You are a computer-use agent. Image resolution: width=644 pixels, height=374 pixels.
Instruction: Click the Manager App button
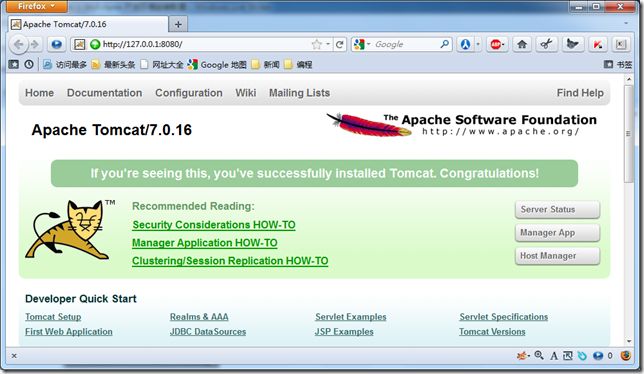click(x=557, y=233)
